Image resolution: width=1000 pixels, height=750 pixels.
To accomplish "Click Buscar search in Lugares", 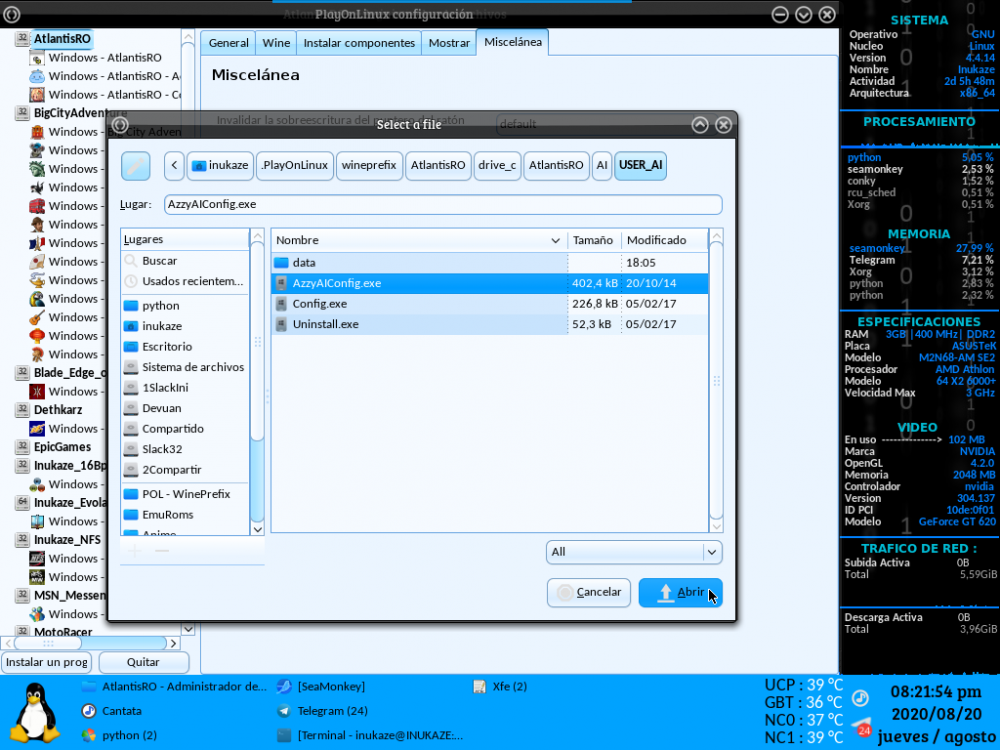I will coord(159,261).
